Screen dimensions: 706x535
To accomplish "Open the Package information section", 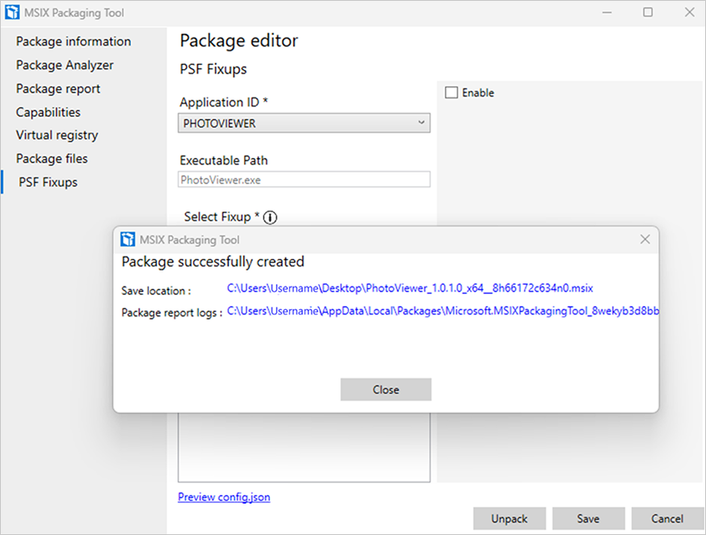I will (x=73, y=42).
